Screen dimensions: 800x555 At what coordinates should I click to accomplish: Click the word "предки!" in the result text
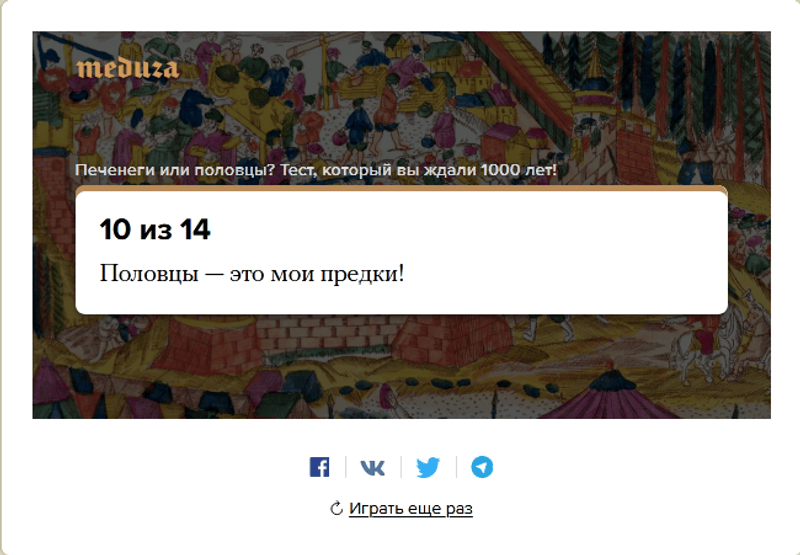(x=362, y=274)
